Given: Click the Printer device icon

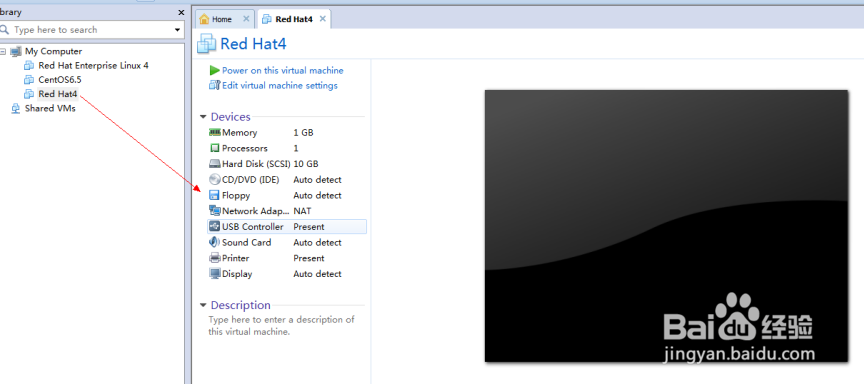Looking at the screenshot, I should [214, 258].
